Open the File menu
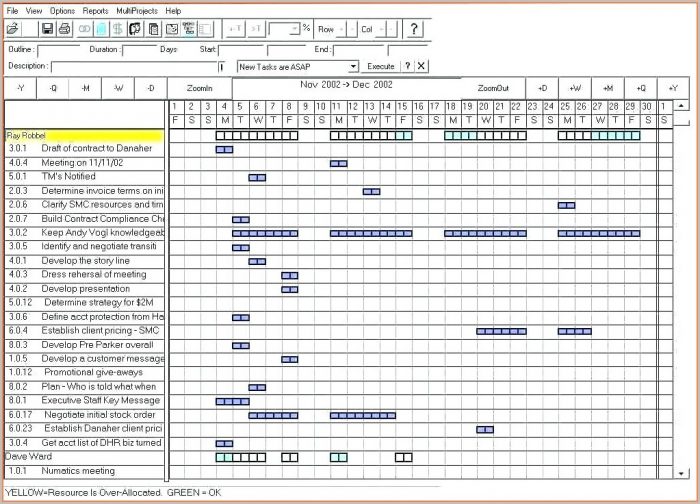The height and width of the screenshot is (504, 700). coord(12,10)
